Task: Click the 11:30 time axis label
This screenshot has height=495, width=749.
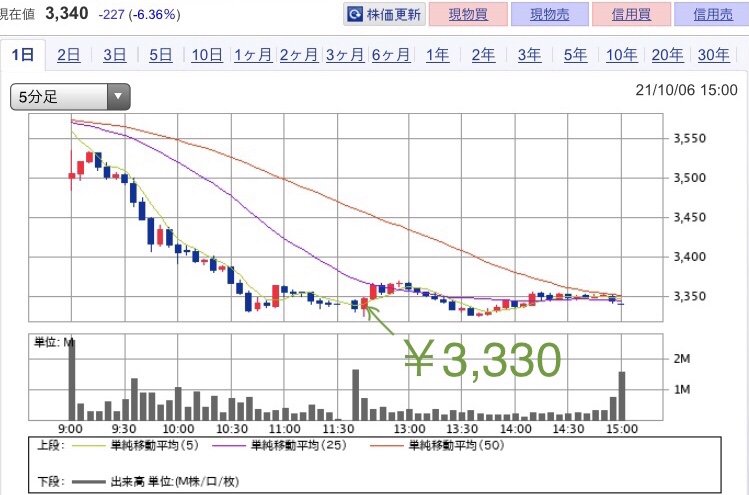Action: point(338,429)
